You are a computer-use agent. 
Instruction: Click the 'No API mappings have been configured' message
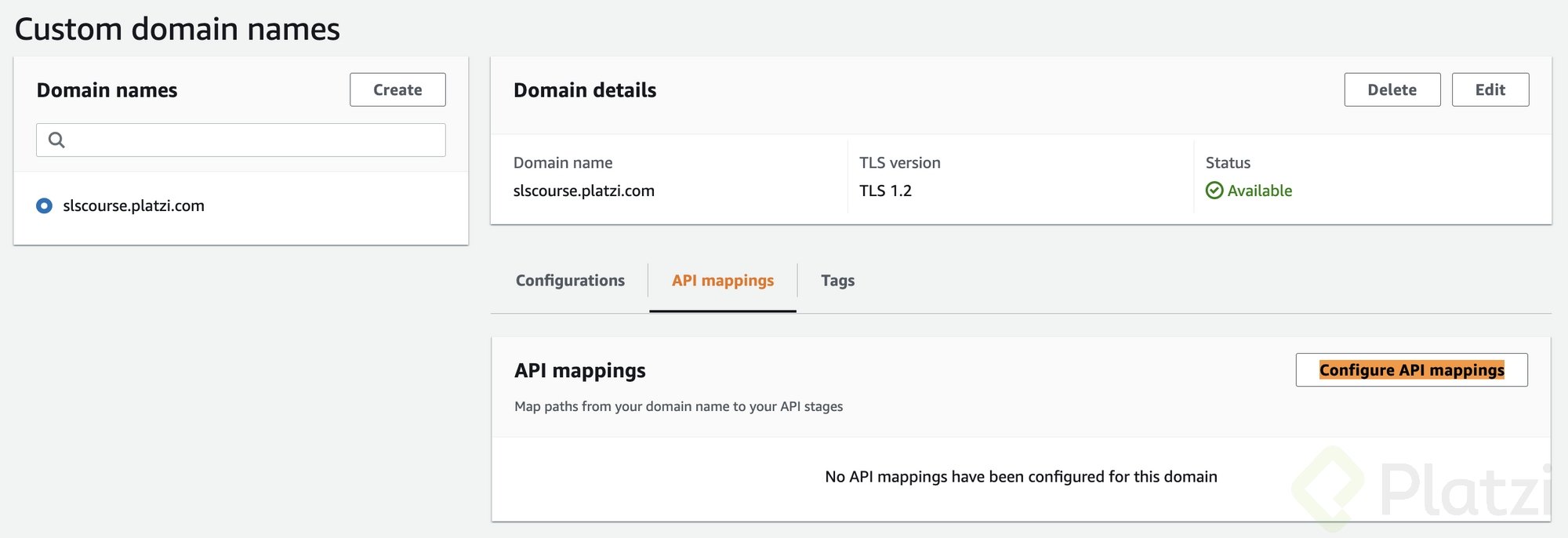coord(1021,477)
